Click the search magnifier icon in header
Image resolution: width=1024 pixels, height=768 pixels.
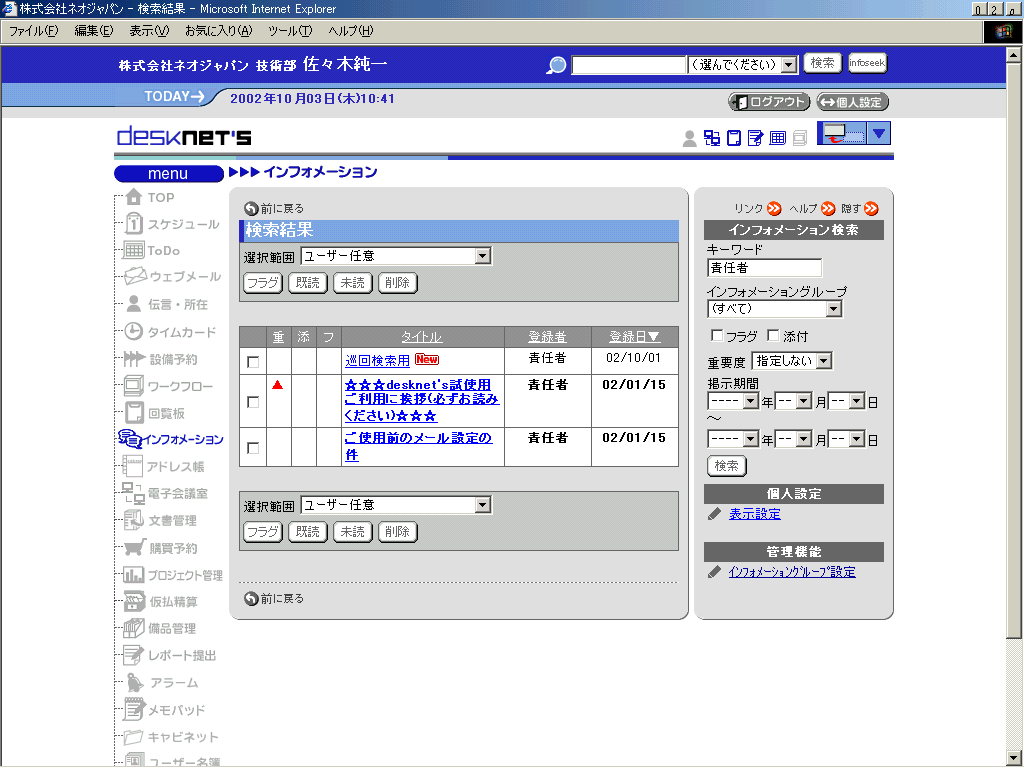click(x=557, y=65)
